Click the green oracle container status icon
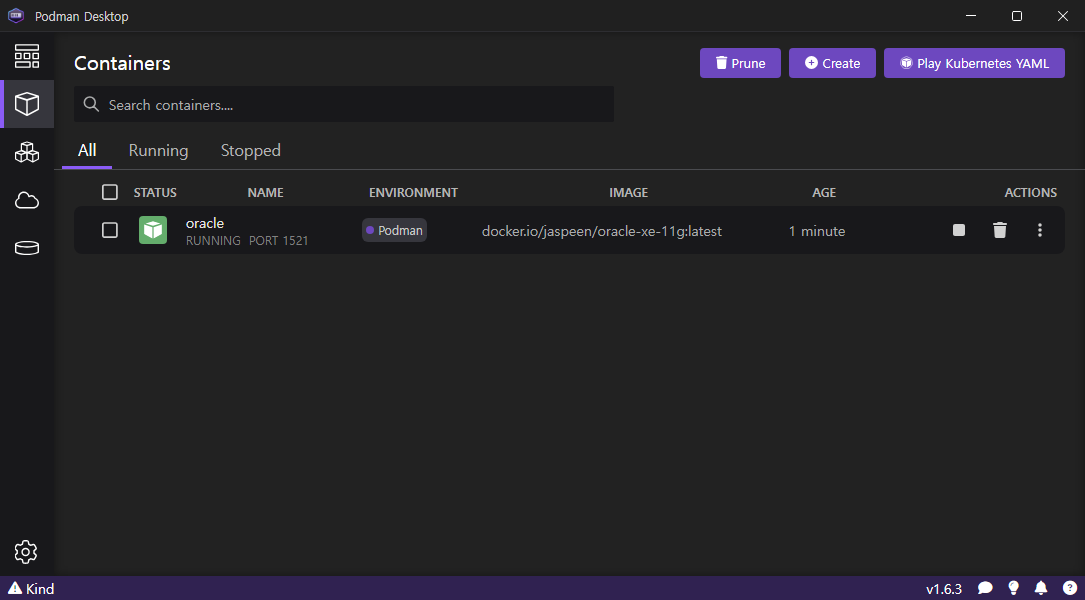 [x=153, y=230]
